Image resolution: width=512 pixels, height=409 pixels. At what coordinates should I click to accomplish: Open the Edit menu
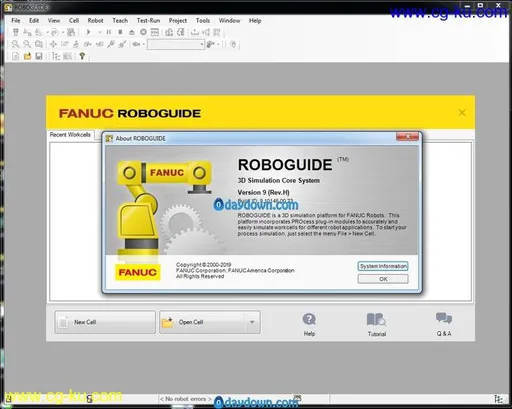[34, 21]
